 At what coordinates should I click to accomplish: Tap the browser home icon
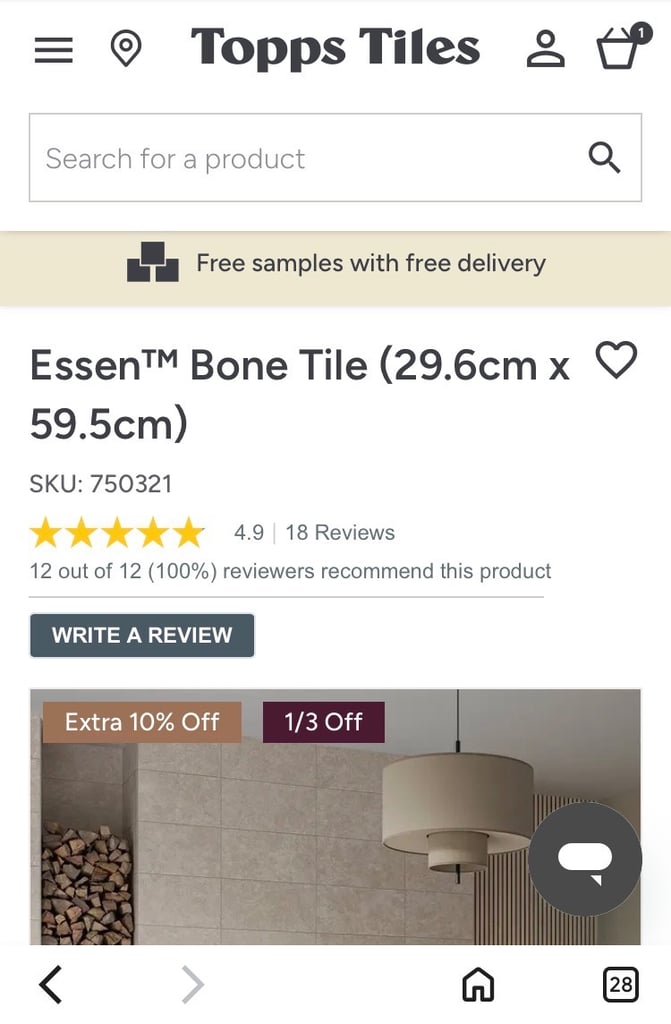[x=478, y=986]
